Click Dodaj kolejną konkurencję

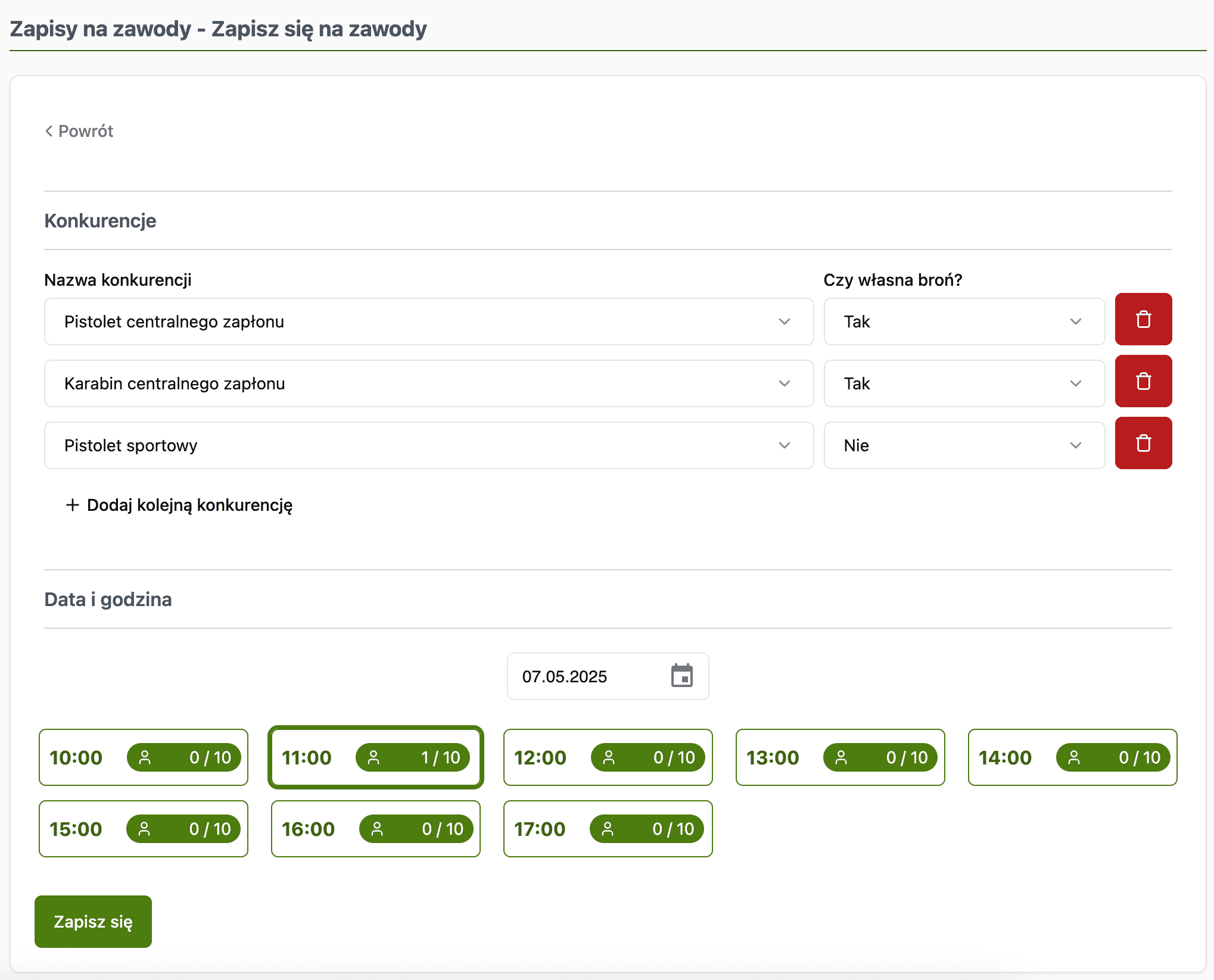pyautogui.click(x=189, y=505)
